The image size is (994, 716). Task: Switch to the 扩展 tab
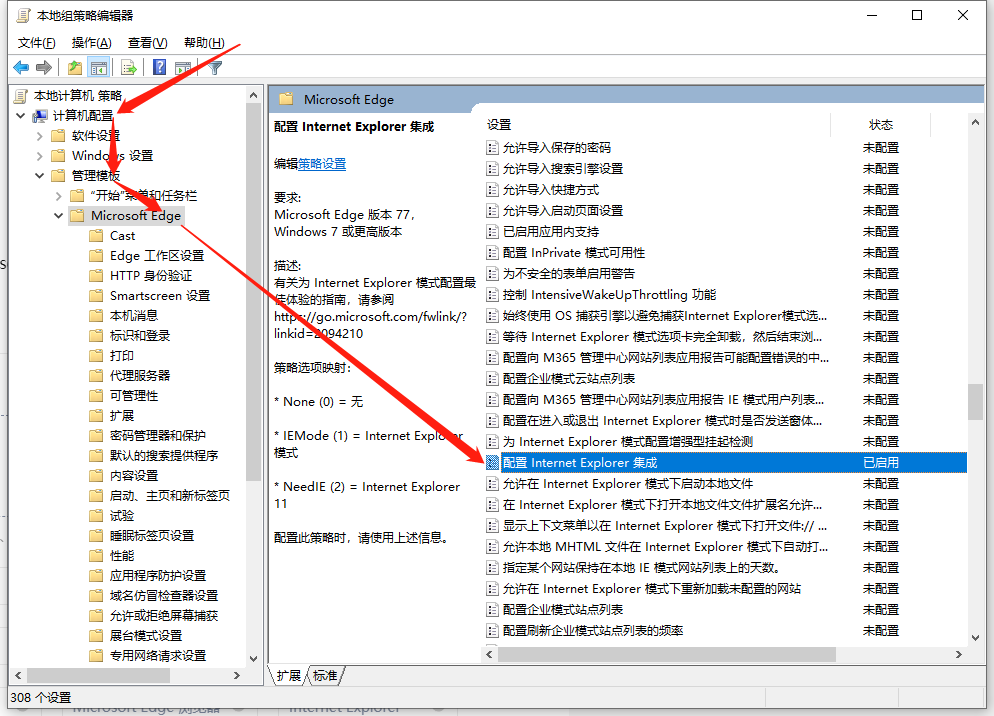tap(289, 676)
